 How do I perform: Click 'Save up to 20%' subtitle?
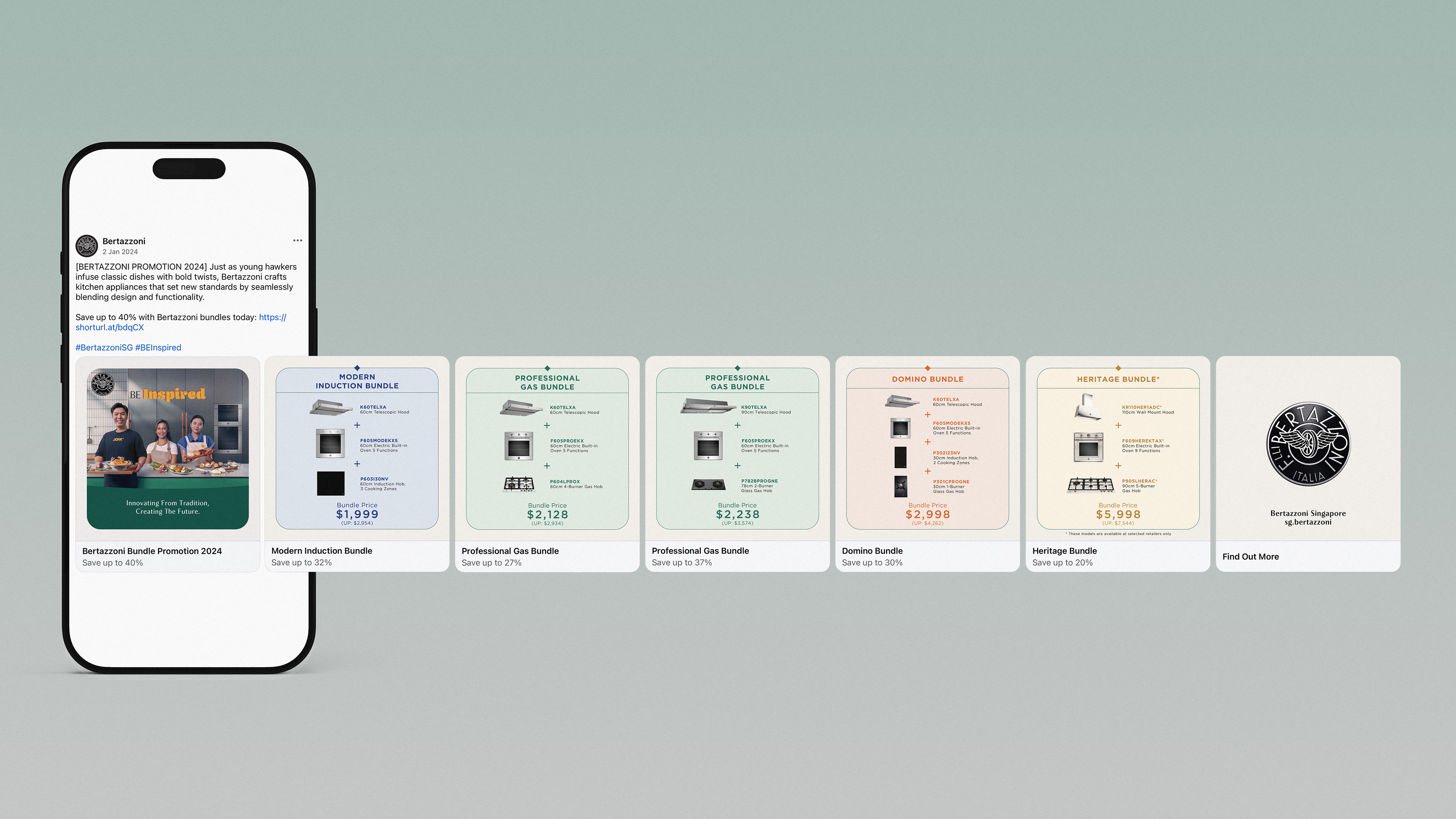click(1062, 563)
